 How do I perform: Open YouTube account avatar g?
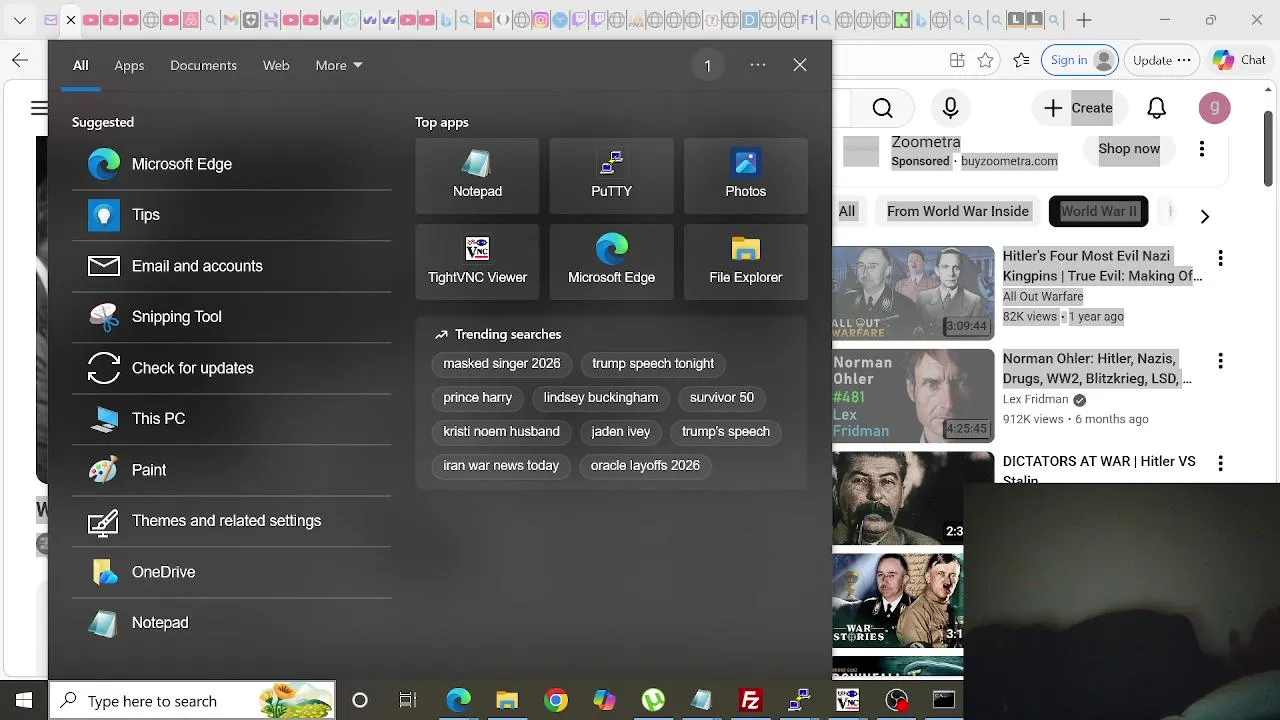pos(1214,108)
